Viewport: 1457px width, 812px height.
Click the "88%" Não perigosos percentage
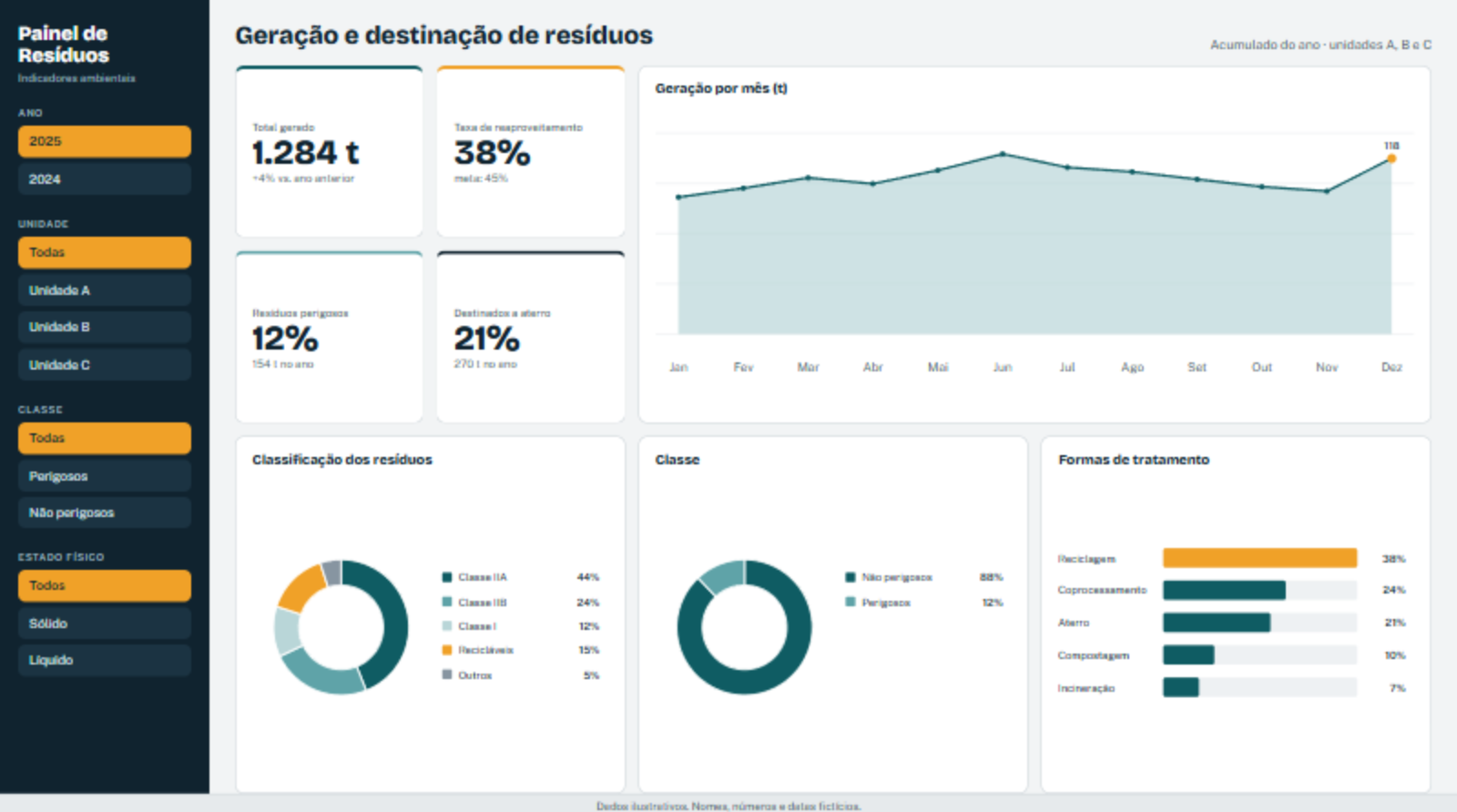[992, 577]
